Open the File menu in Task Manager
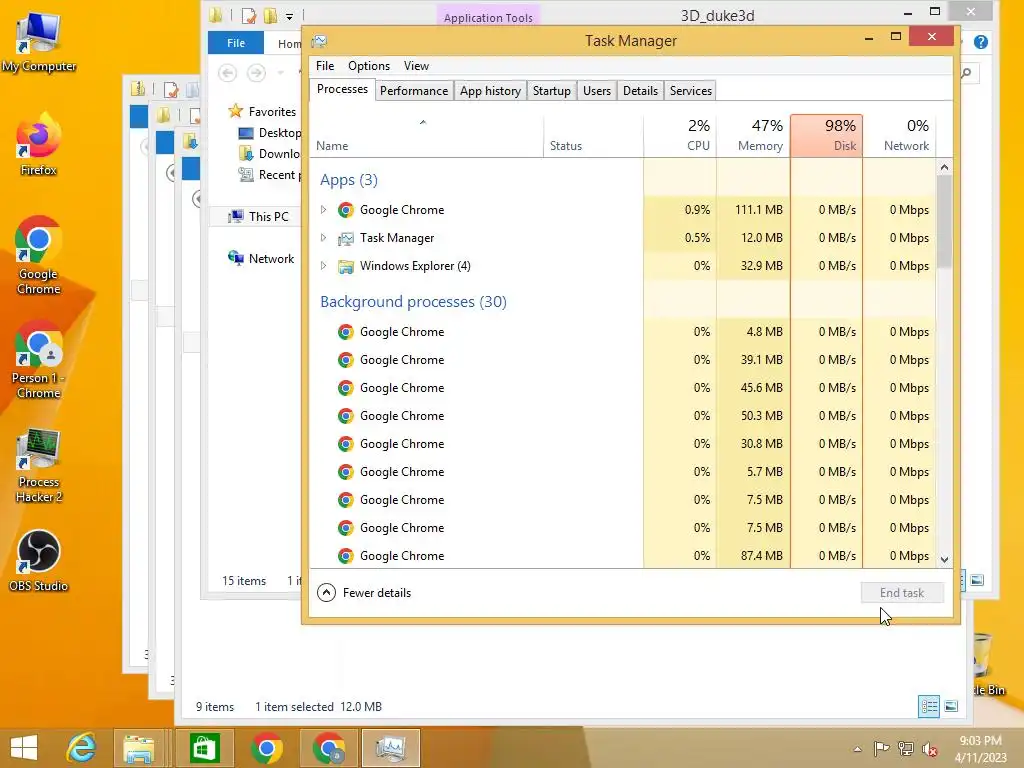Image resolution: width=1024 pixels, height=768 pixels. [x=325, y=66]
